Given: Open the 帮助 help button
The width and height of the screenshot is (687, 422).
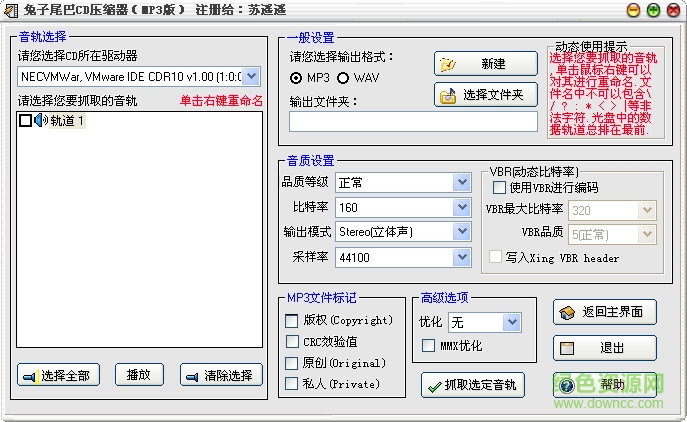Looking at the screenshot, I should 605,385.
